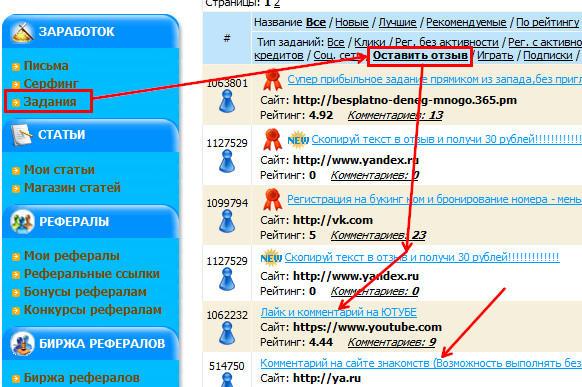Open Реферальные ссылки page
582x387 pixels.
click(x=92, y=273)
